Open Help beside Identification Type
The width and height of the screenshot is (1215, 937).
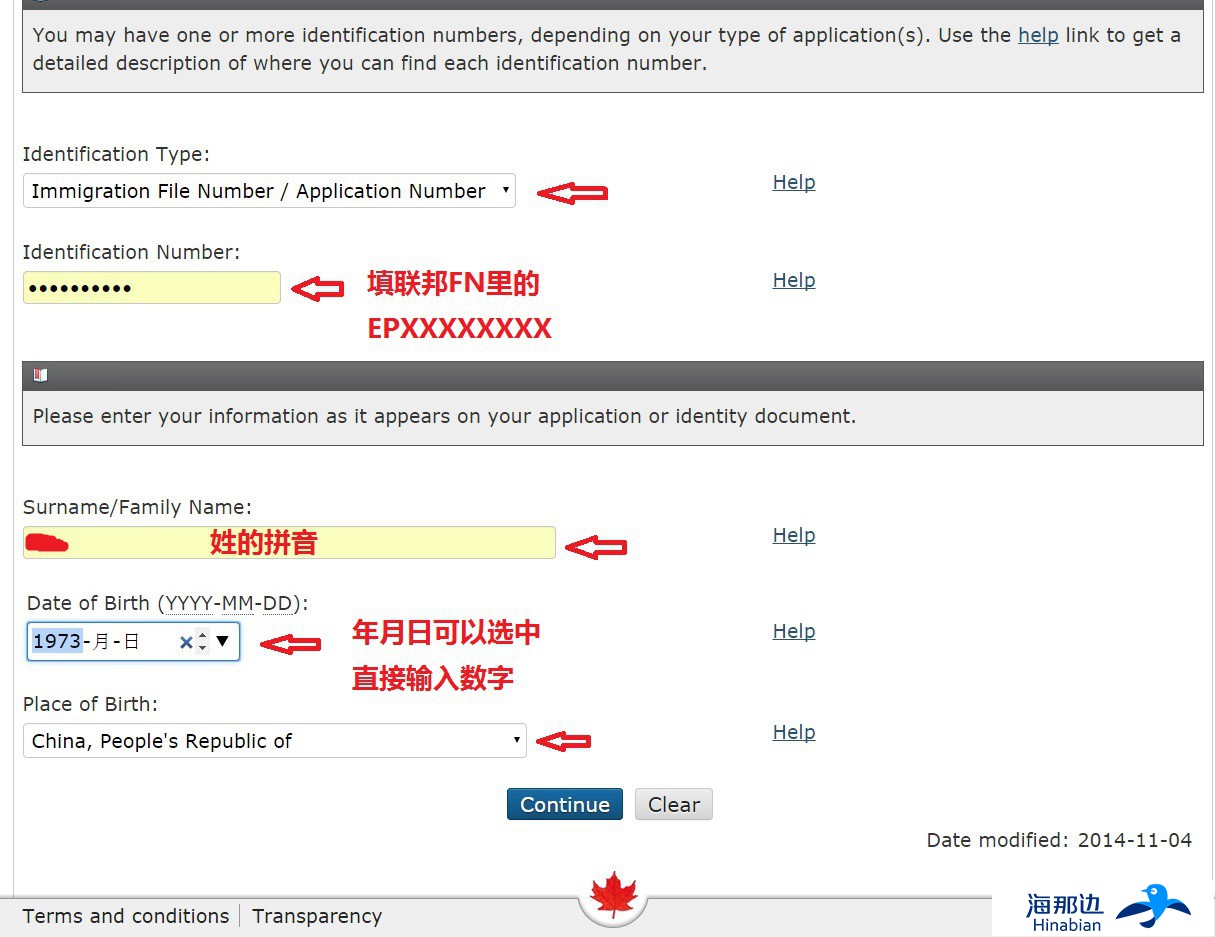(x=793, y=182)
